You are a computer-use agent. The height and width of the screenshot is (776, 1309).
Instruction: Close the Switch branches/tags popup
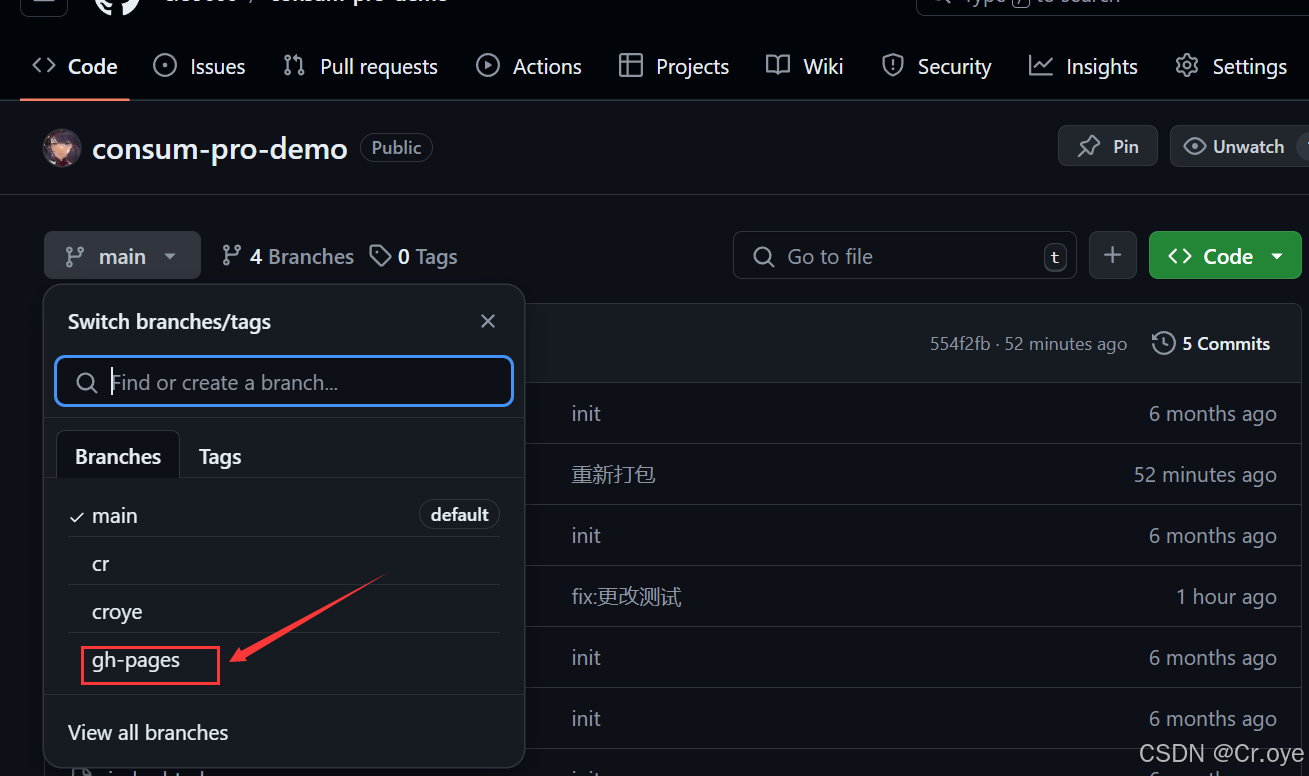coord(488,321)
